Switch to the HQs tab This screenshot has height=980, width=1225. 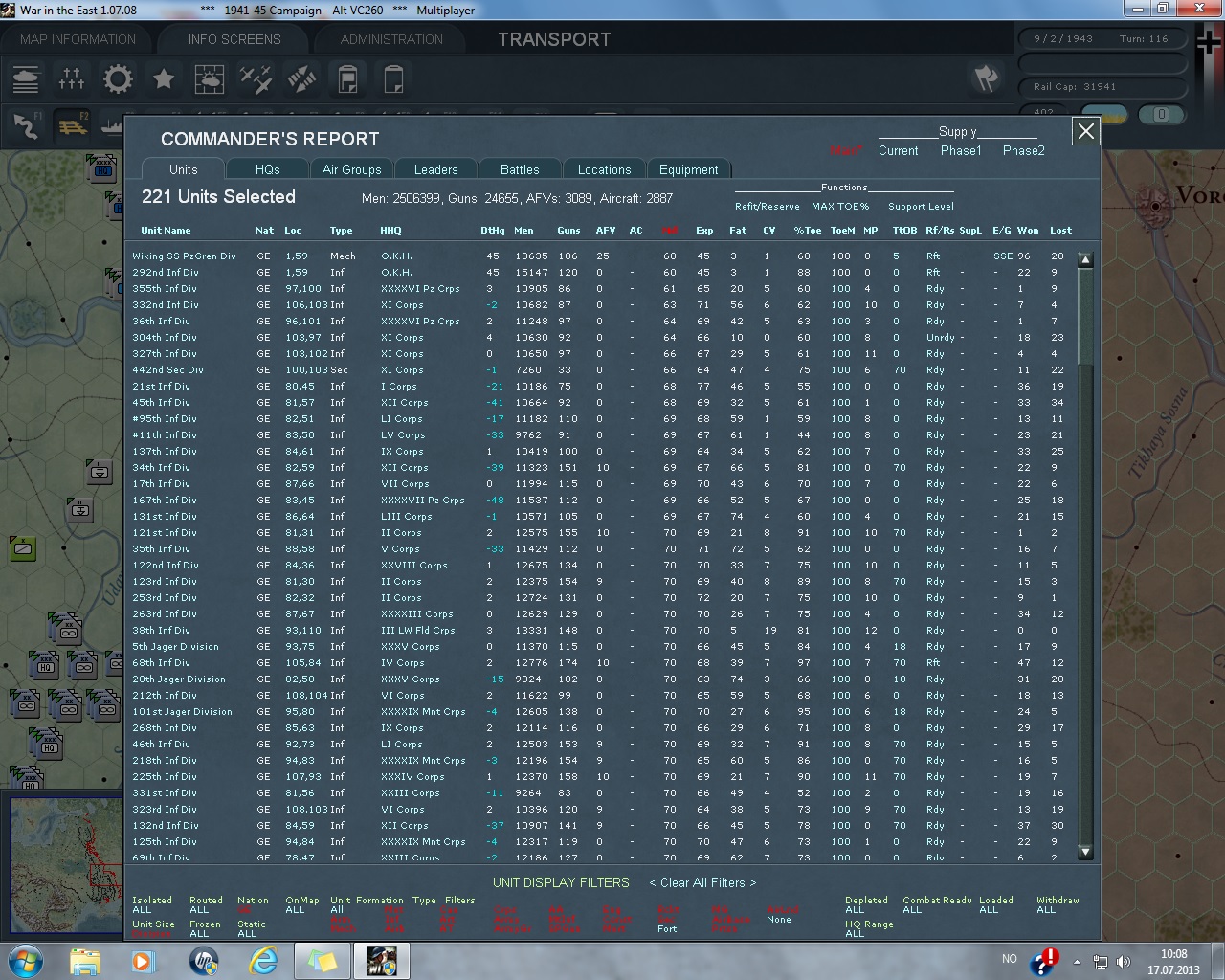(268, 169)
